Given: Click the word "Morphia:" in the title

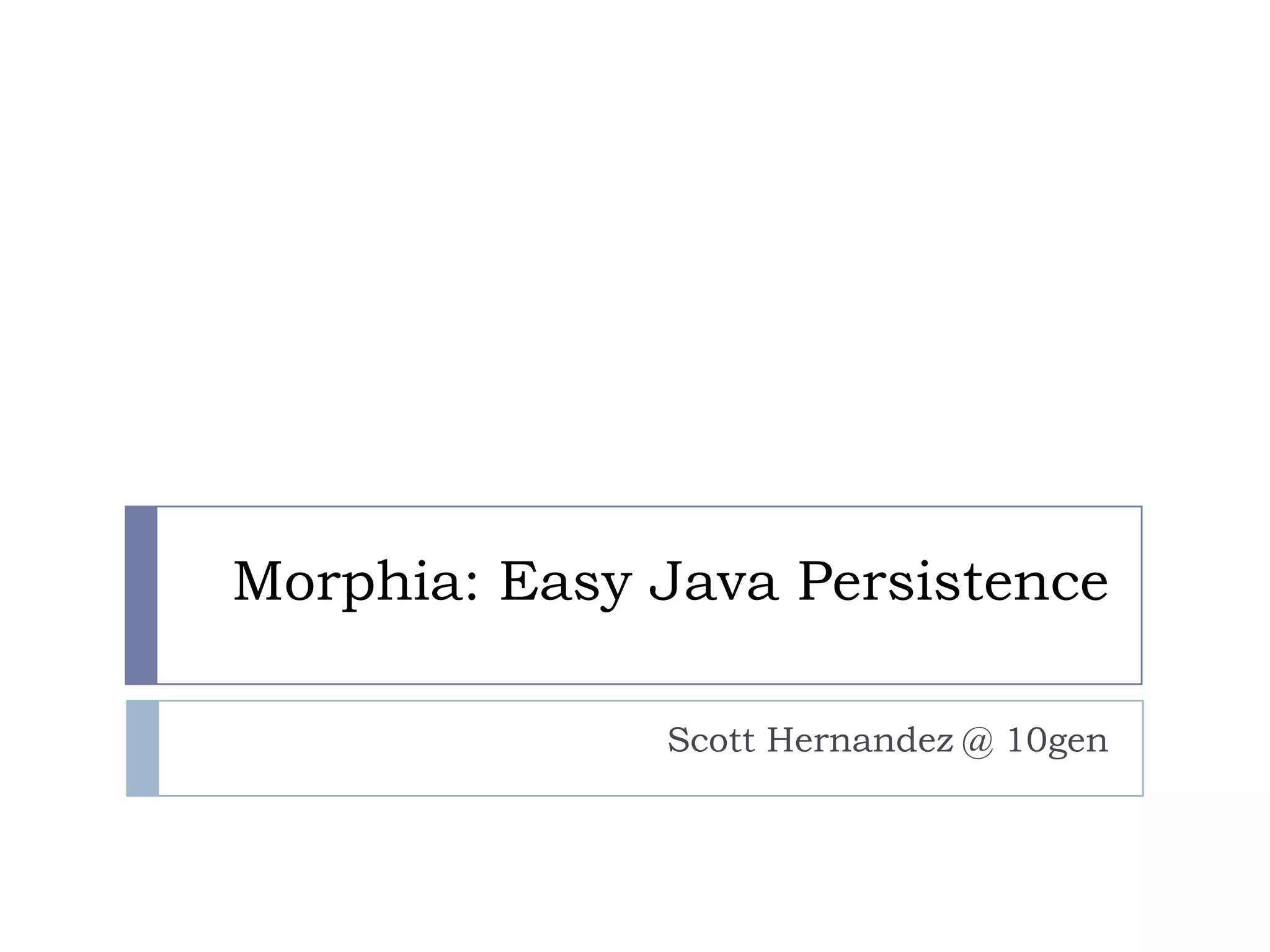Looking at the screenshot, I should coord(355,581).
